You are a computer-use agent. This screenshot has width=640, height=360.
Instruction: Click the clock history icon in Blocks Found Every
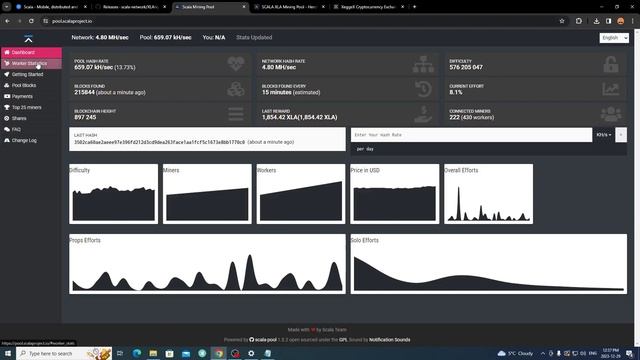tap(423, 89)
